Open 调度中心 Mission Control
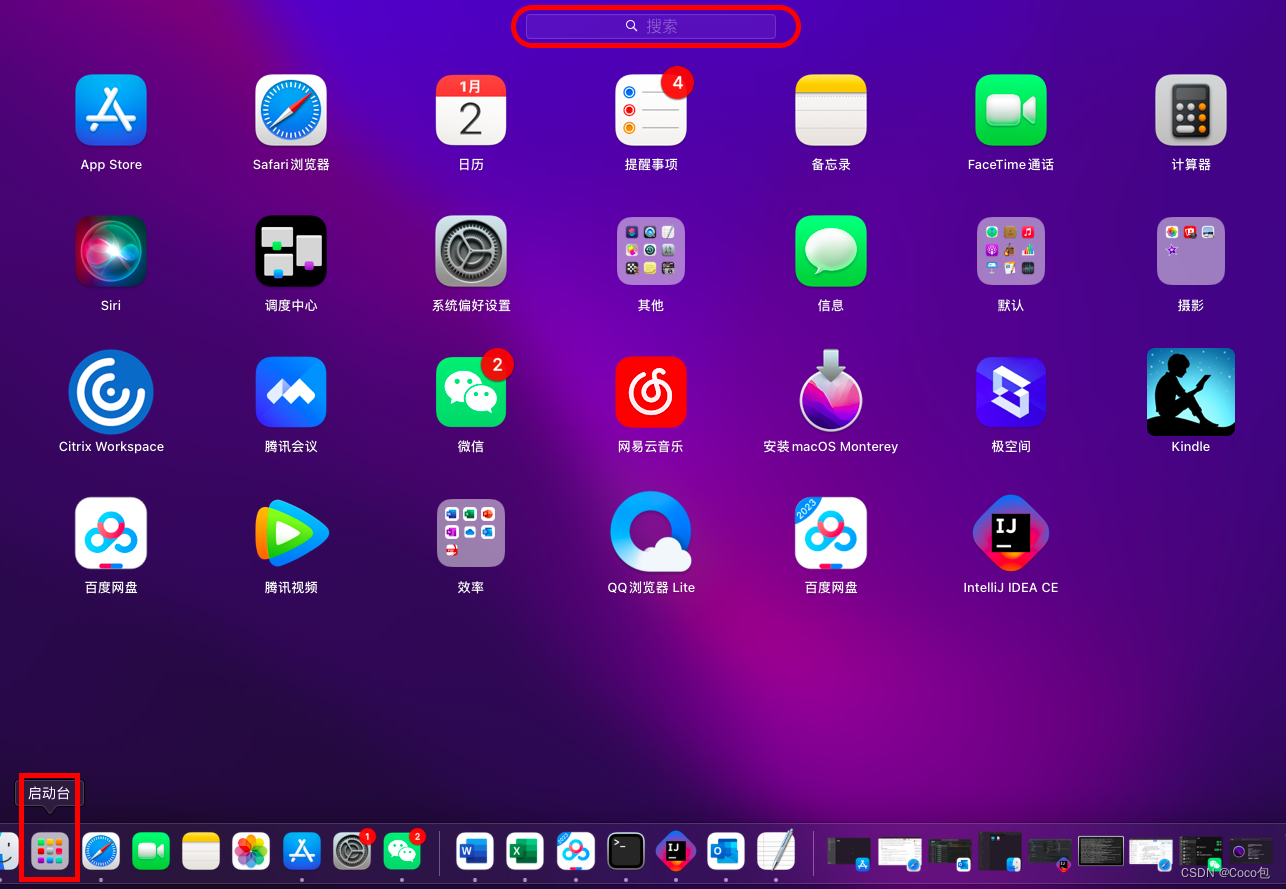This screenshot has width=1286, height=889. click(291, 251)
